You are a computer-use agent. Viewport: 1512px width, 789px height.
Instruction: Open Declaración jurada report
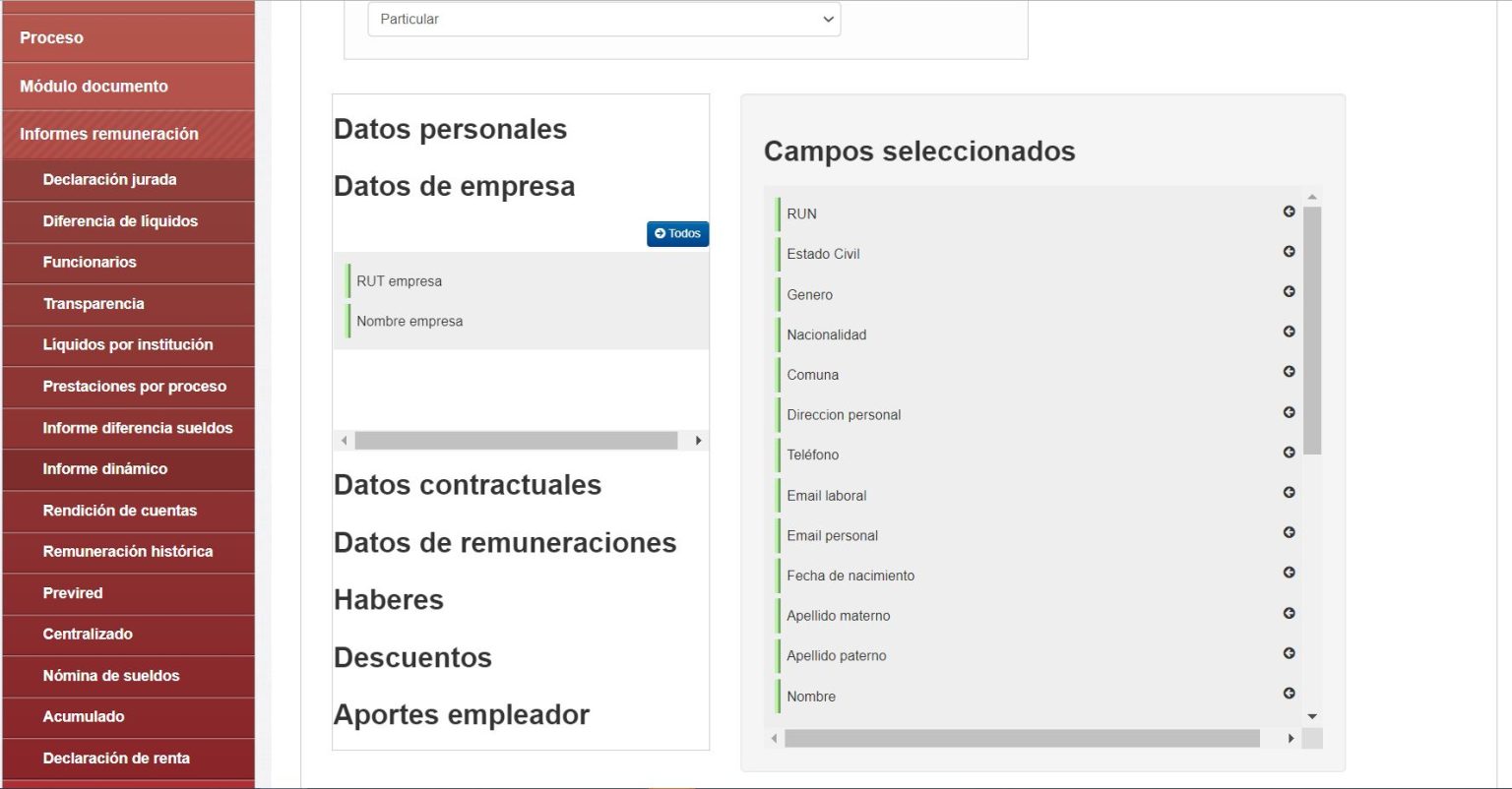(x=128, y=180)
